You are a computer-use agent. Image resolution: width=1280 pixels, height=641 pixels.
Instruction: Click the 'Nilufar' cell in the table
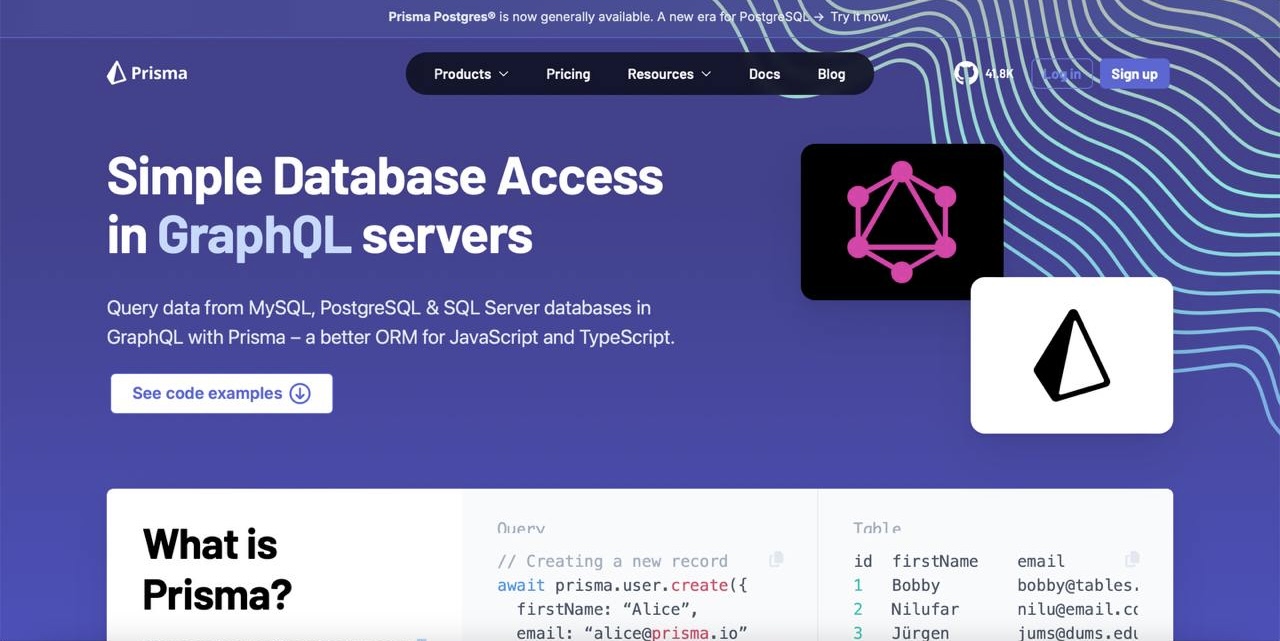click(925, 609)
